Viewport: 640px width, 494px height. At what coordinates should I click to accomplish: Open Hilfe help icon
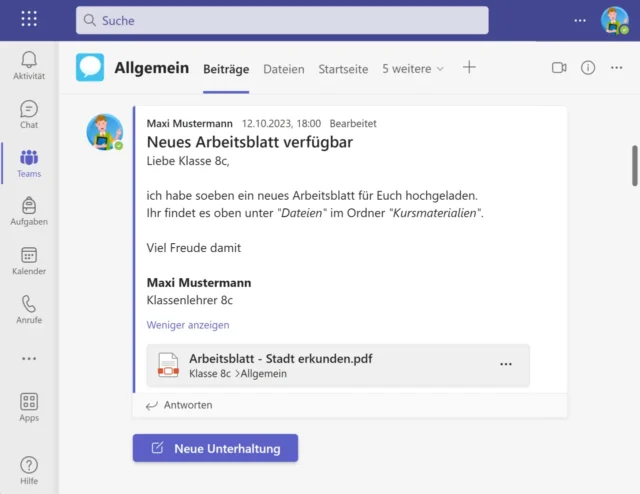29,469
